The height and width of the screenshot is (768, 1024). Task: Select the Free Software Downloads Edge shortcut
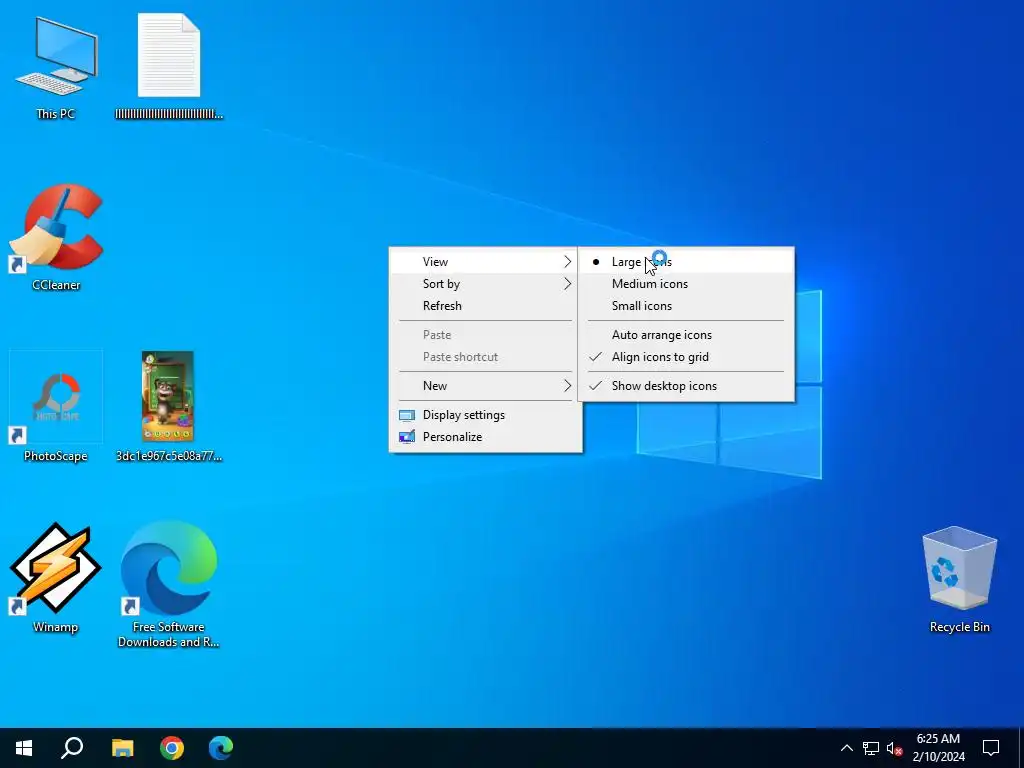click(168, 568)
